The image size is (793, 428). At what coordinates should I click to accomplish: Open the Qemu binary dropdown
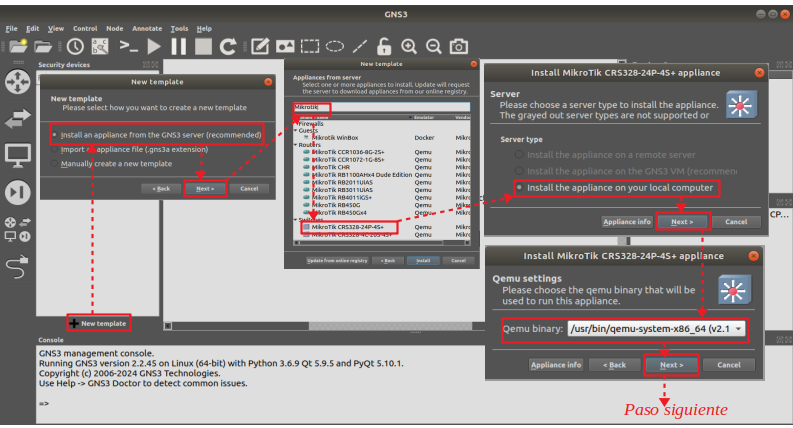tap(656, 329)
